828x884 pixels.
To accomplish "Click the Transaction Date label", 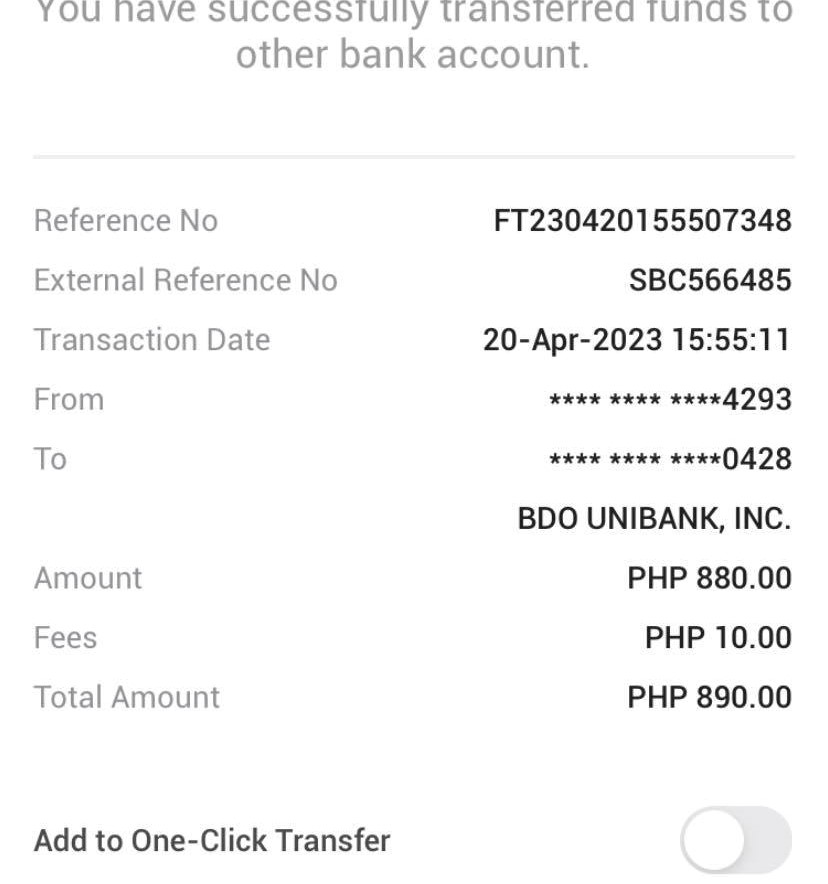I will 152,340.
